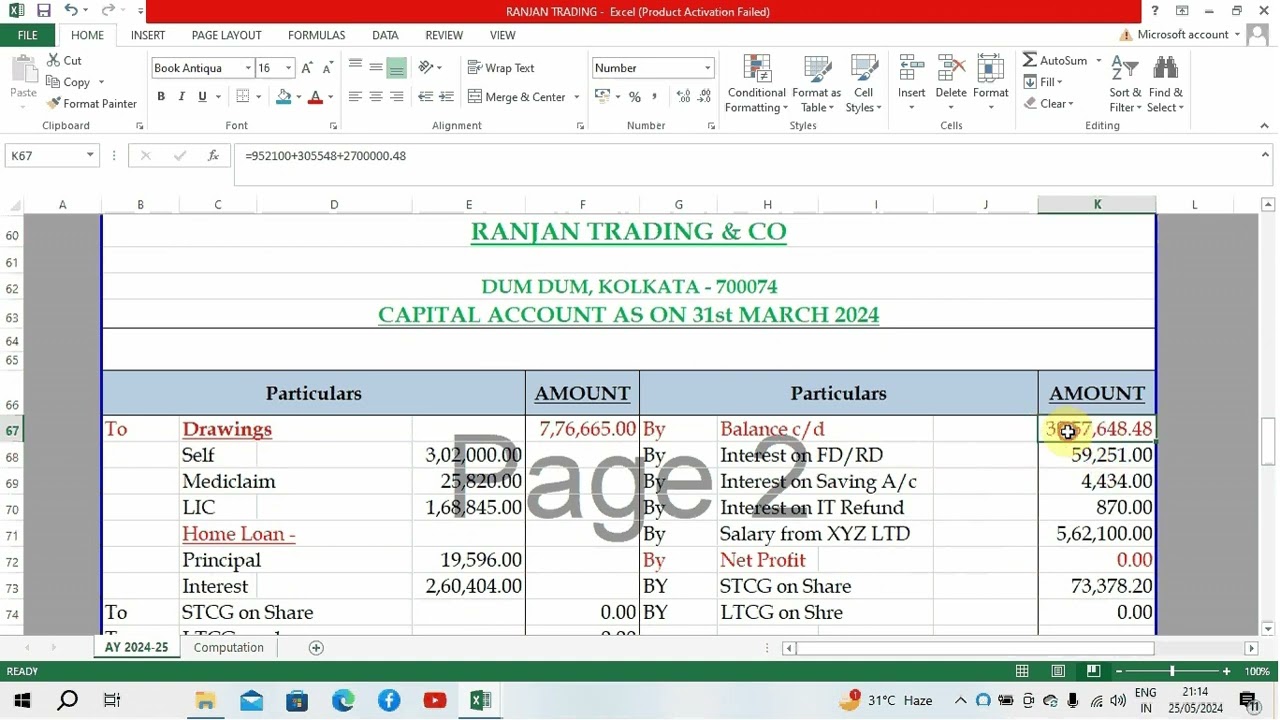Decrease the cell indent

(x=425, y=97)
